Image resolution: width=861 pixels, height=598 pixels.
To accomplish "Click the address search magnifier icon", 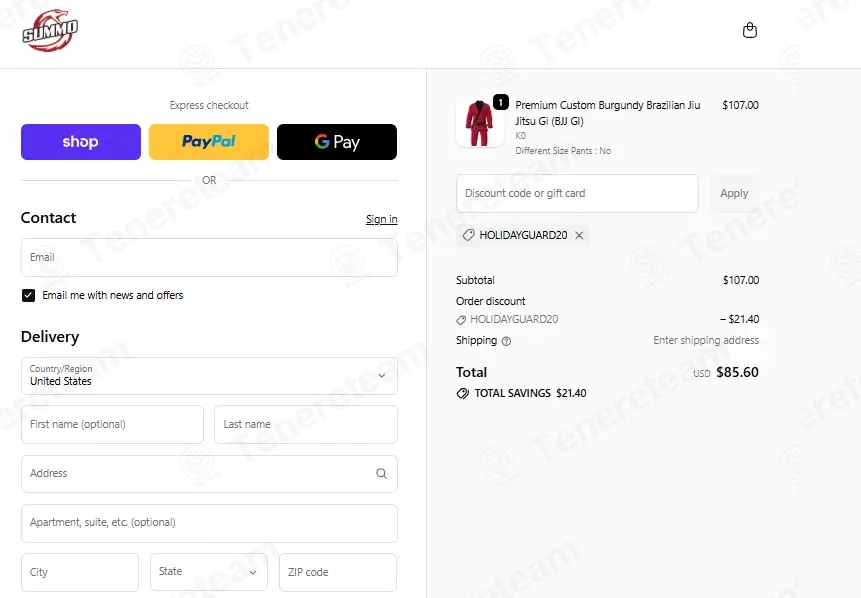I will click(381, 473).
